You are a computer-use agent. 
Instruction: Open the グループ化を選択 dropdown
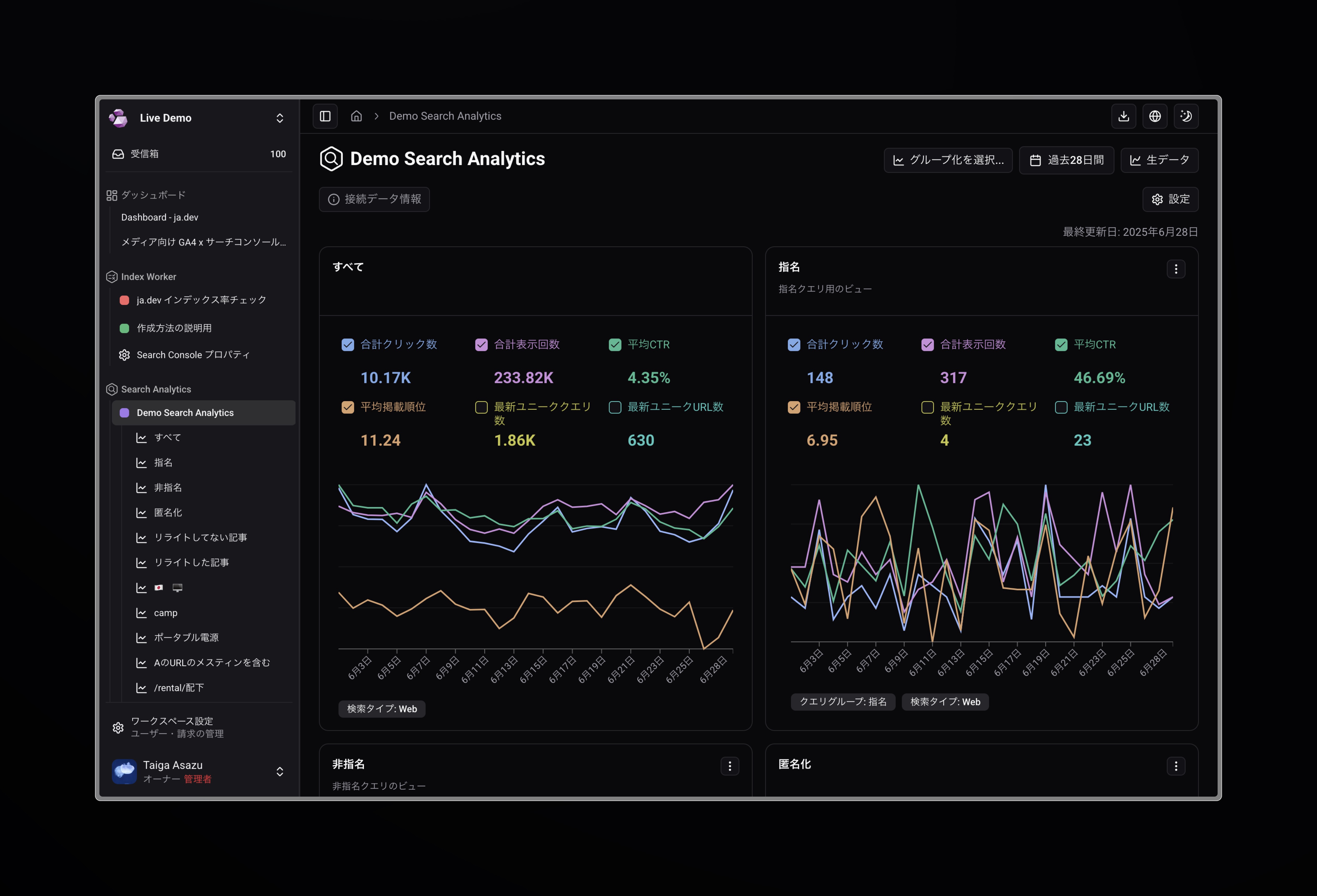(x=948, y=160)
